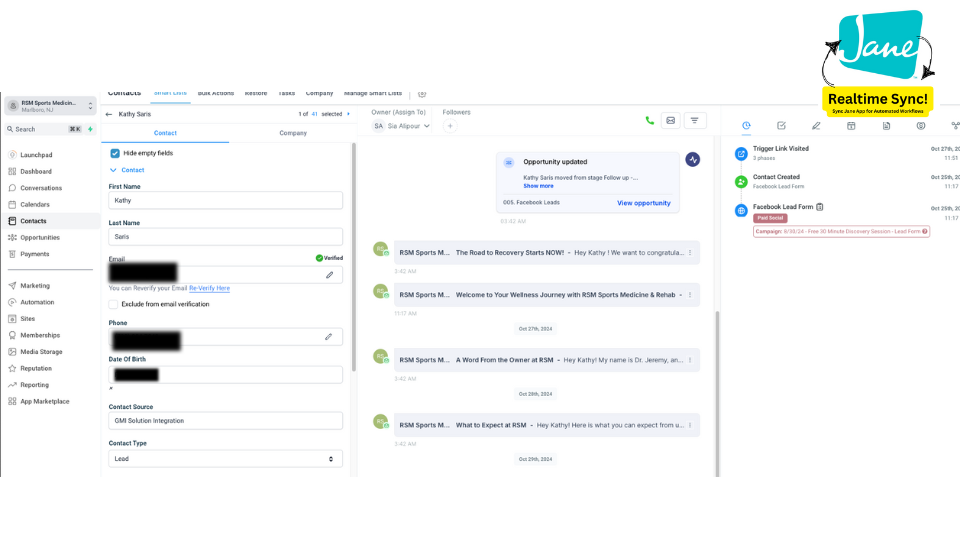Select Contacts in the sidebar
The width and height of the screenshot is (960, 540).
33,221
